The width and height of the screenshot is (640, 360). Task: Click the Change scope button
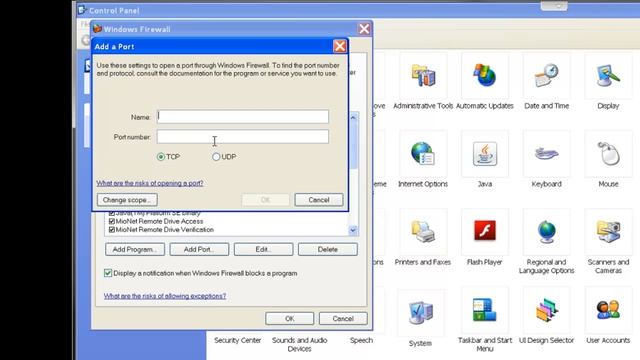pyautogui.click(x=127, y=200)
